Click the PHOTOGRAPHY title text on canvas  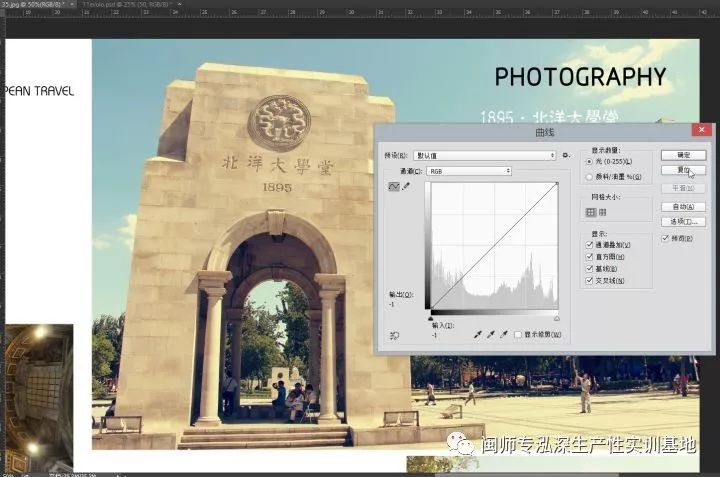click(580, 77)
